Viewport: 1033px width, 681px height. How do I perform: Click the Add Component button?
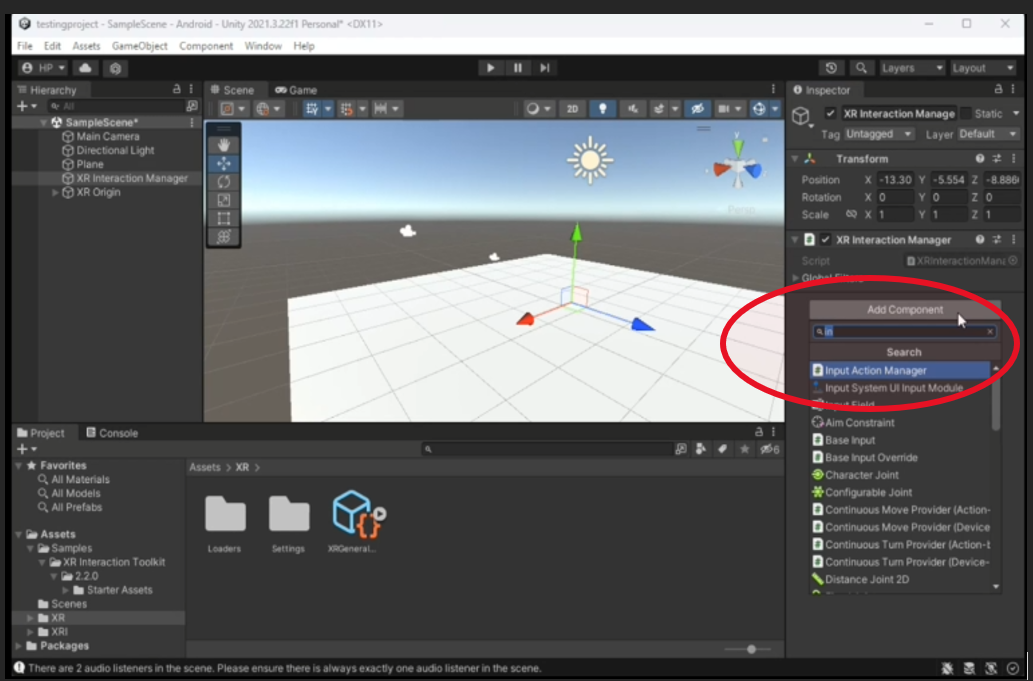[905, 310]
